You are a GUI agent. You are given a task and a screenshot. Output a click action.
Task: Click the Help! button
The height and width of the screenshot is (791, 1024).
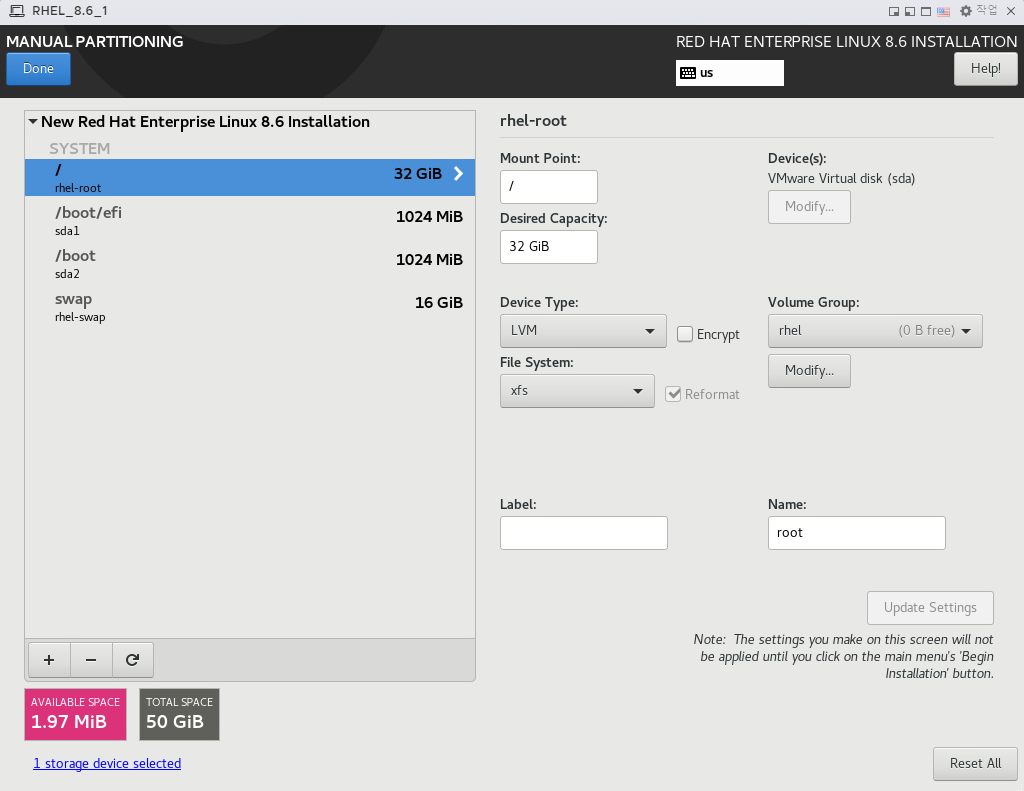click(x=985, y=69)
